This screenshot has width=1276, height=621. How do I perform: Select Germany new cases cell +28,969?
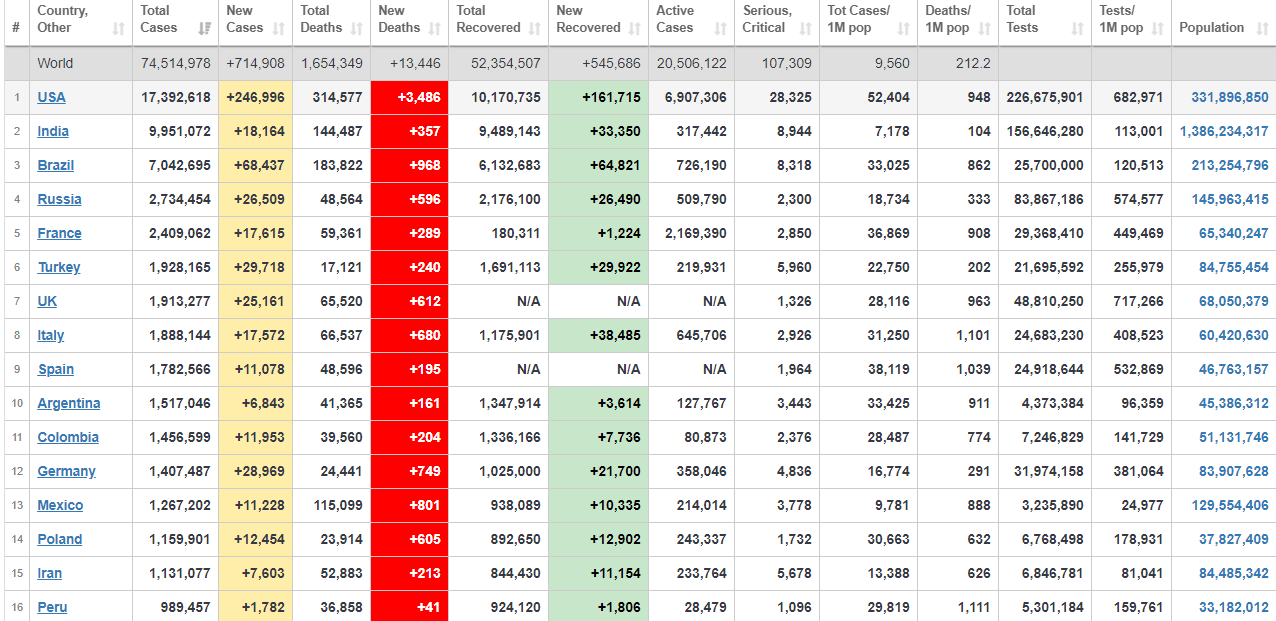[x=256, y=471]
